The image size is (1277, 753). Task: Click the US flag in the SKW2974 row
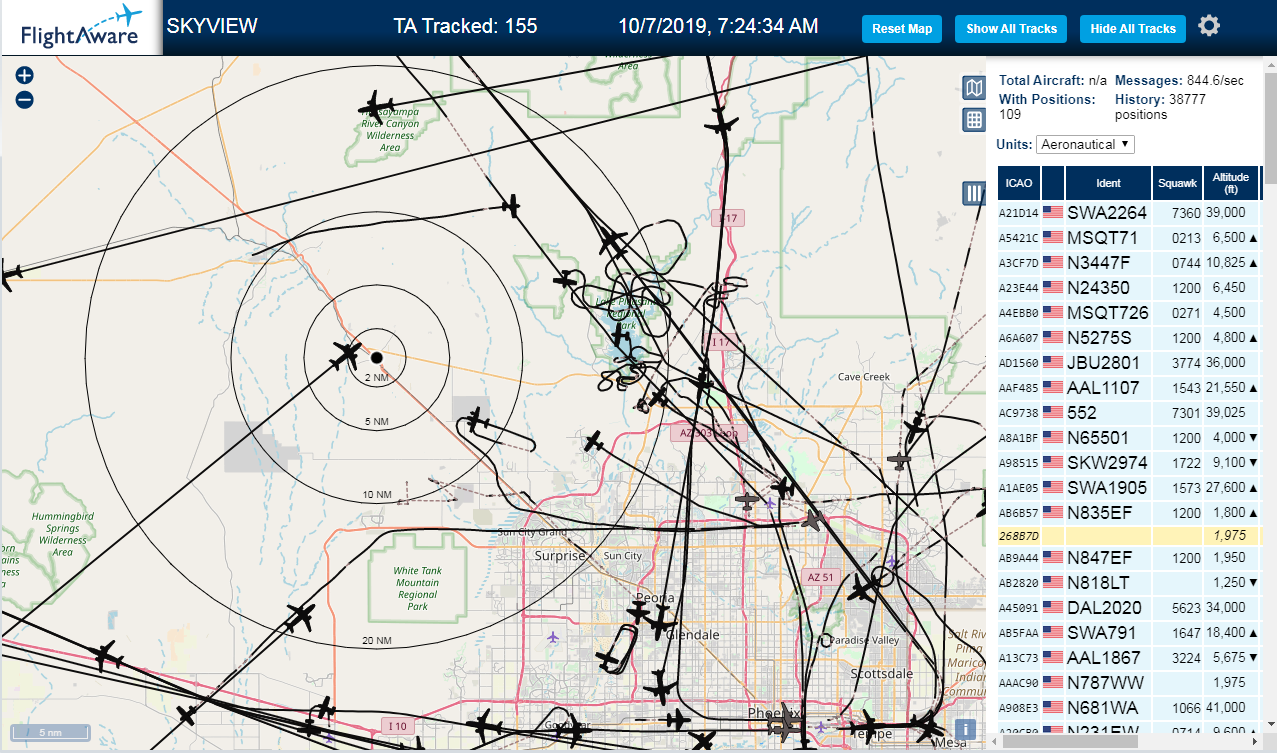(1053, 462)
